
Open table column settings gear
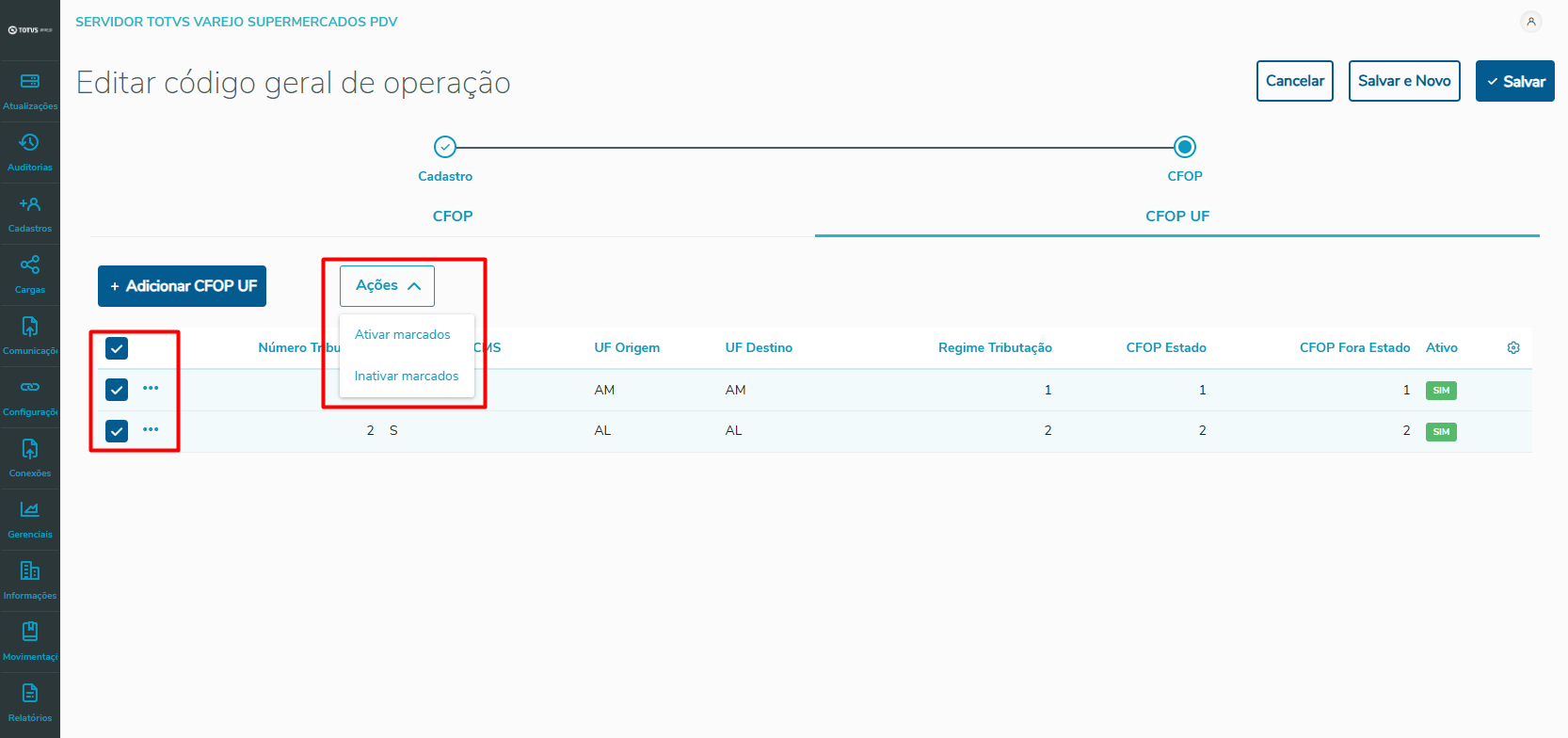pos(1513,347)
